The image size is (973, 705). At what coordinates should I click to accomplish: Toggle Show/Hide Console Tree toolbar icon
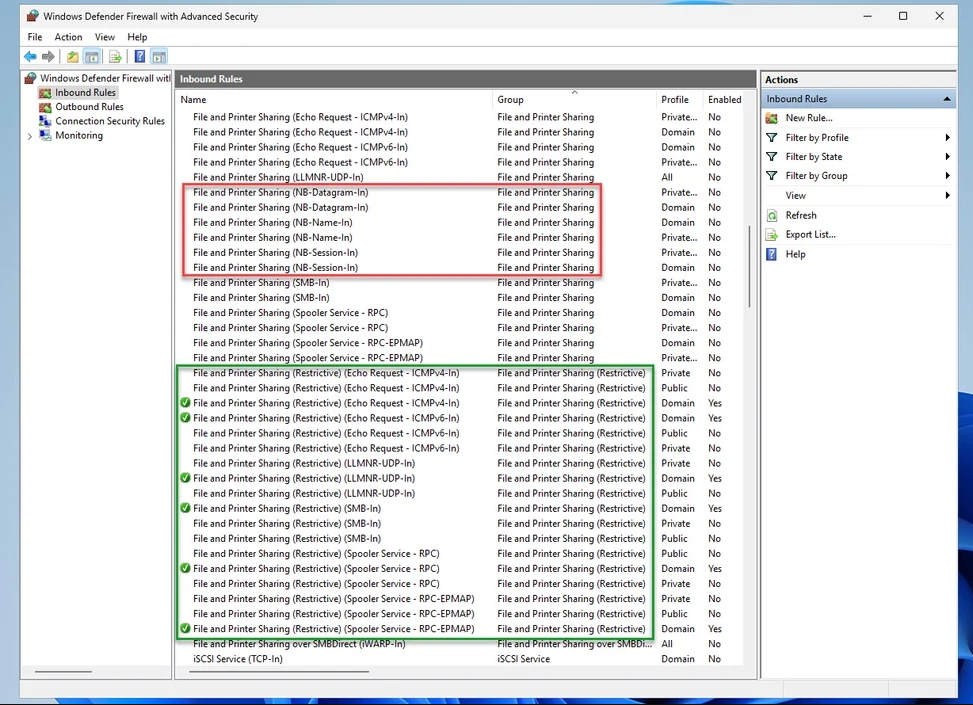[x=92, y=57]
